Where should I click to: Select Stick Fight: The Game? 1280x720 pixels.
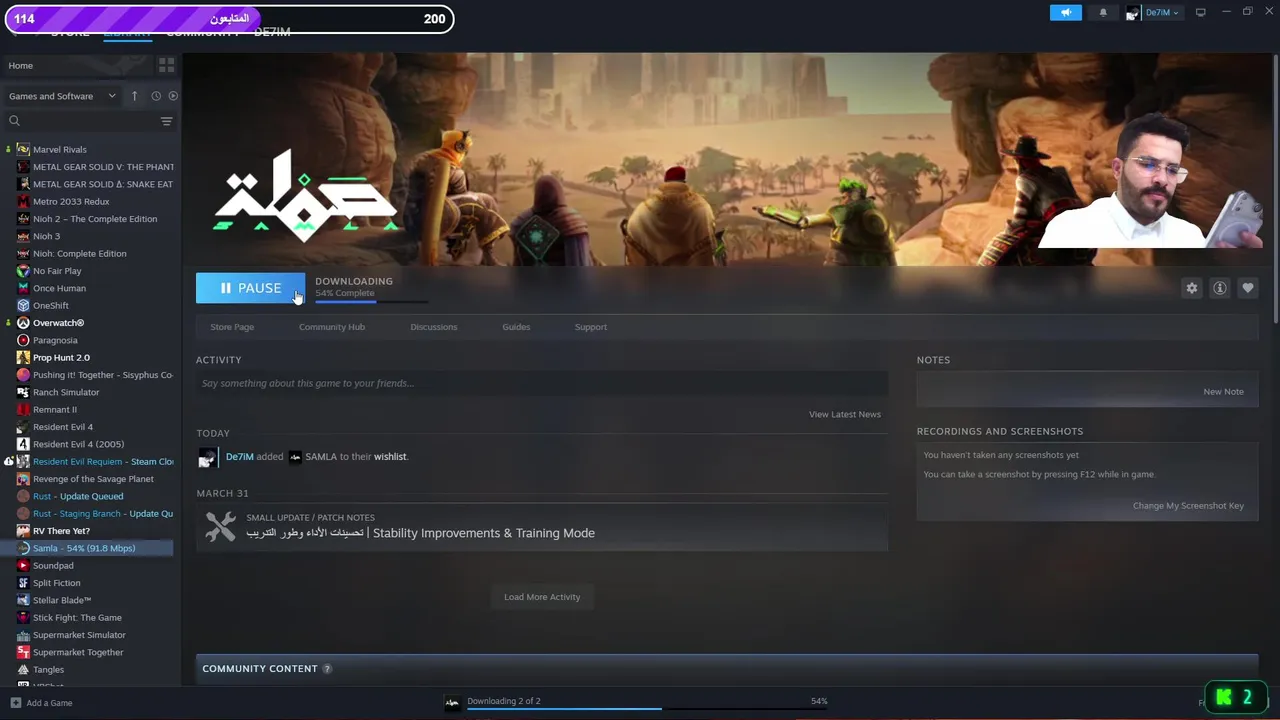click(77, 617)
